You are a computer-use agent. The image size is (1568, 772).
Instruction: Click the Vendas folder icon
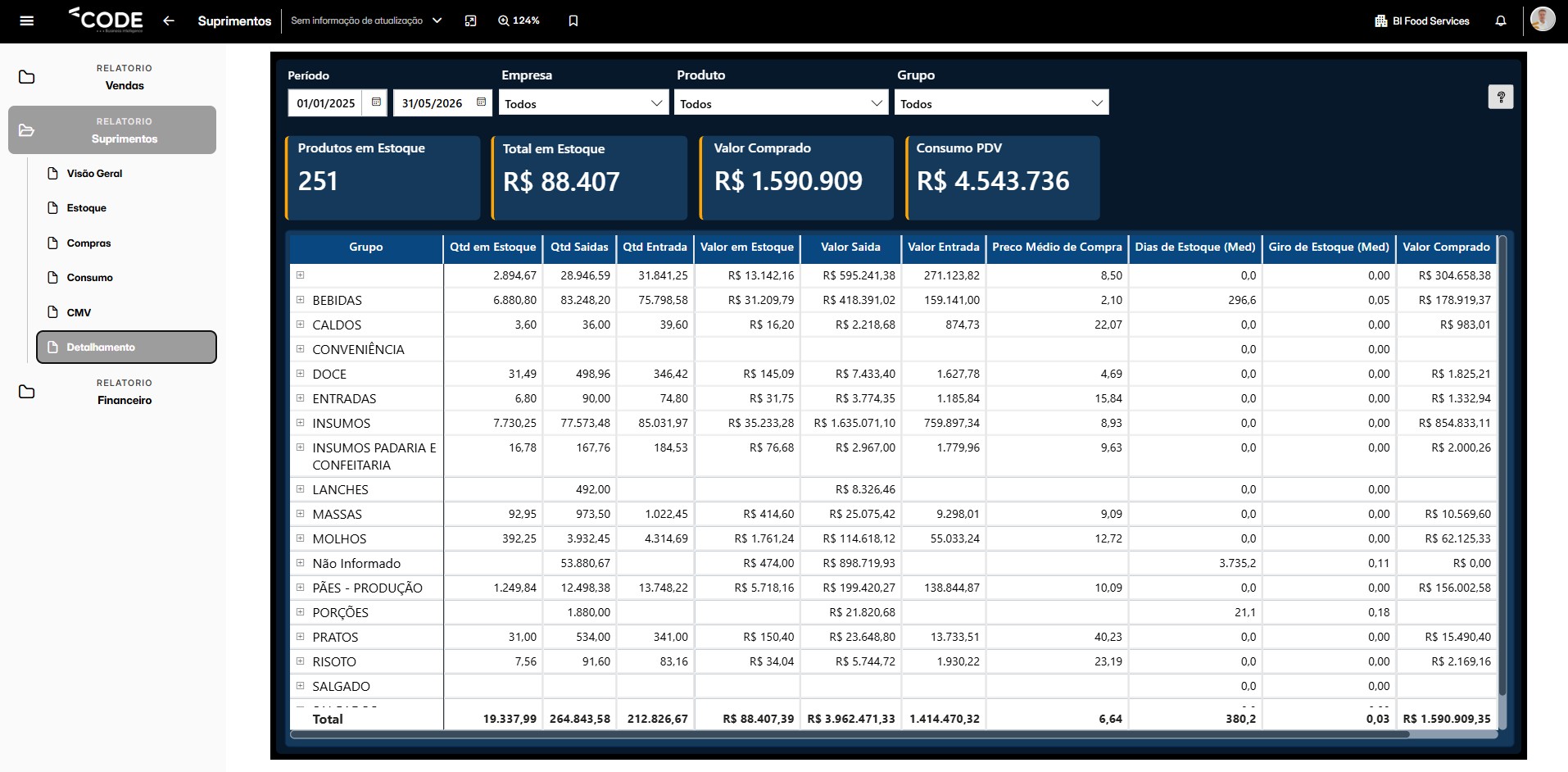tap(27, 77)
